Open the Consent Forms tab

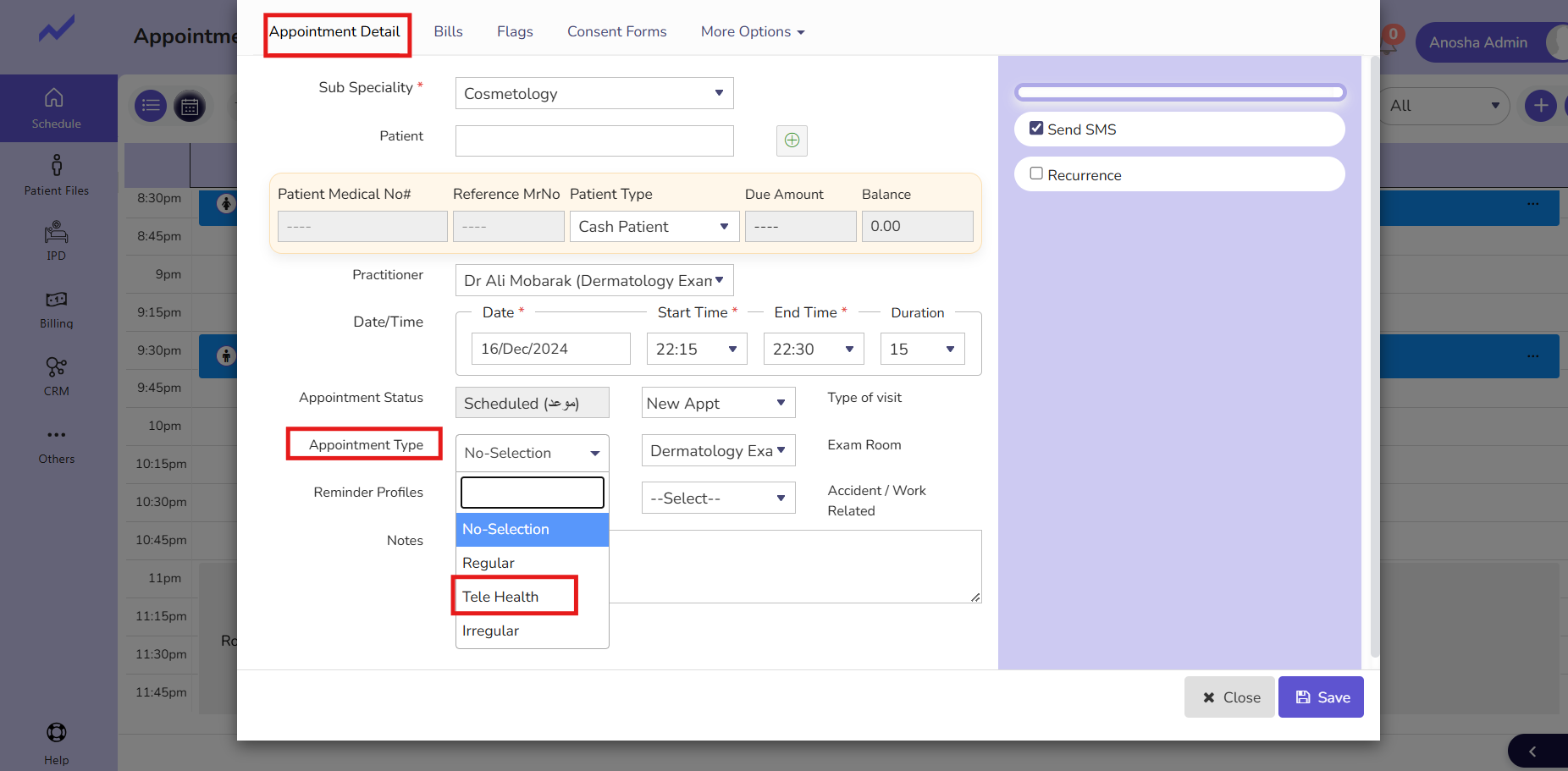coord(616,31)
